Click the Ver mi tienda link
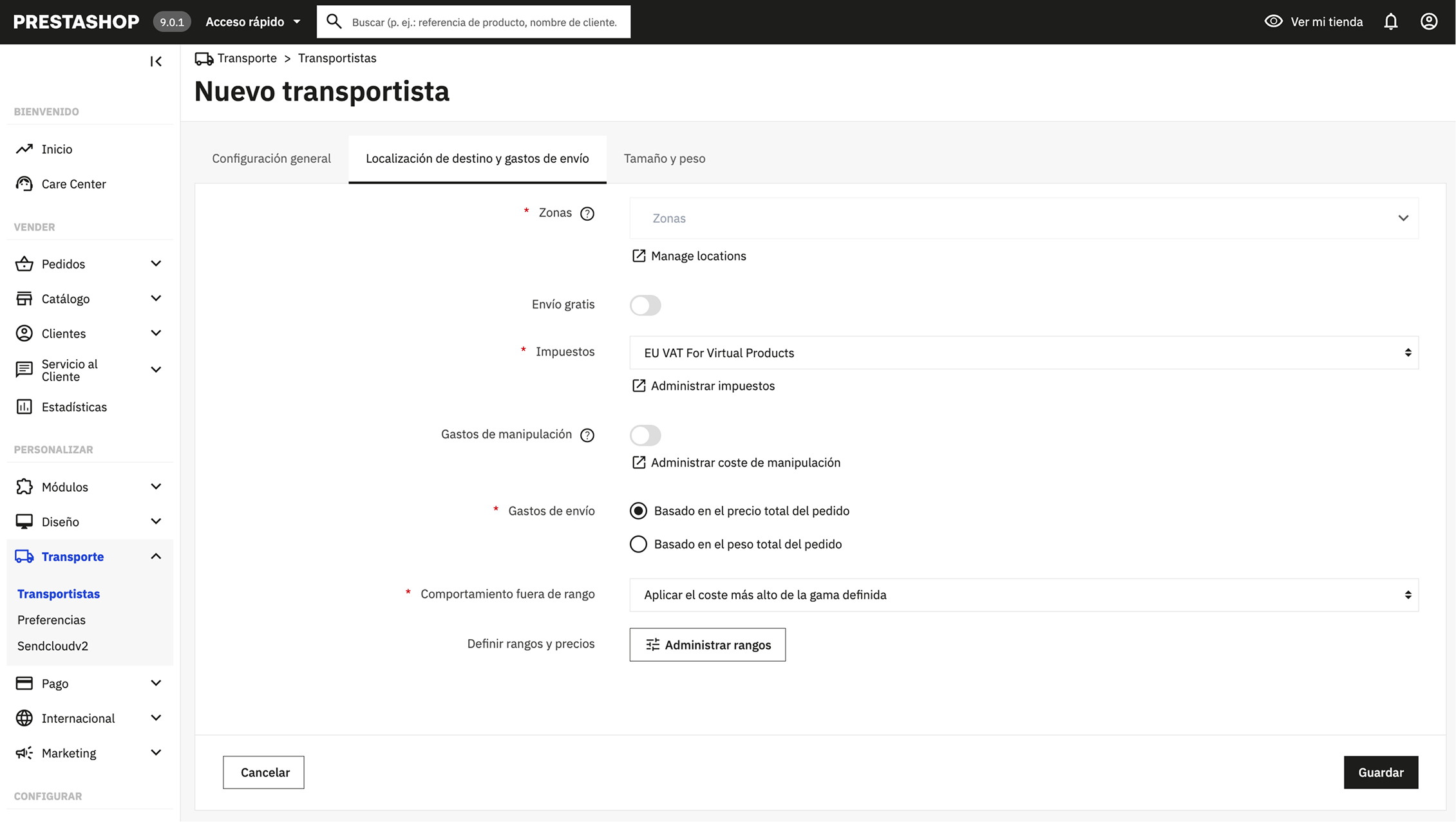 click(x=1327, y=22)
